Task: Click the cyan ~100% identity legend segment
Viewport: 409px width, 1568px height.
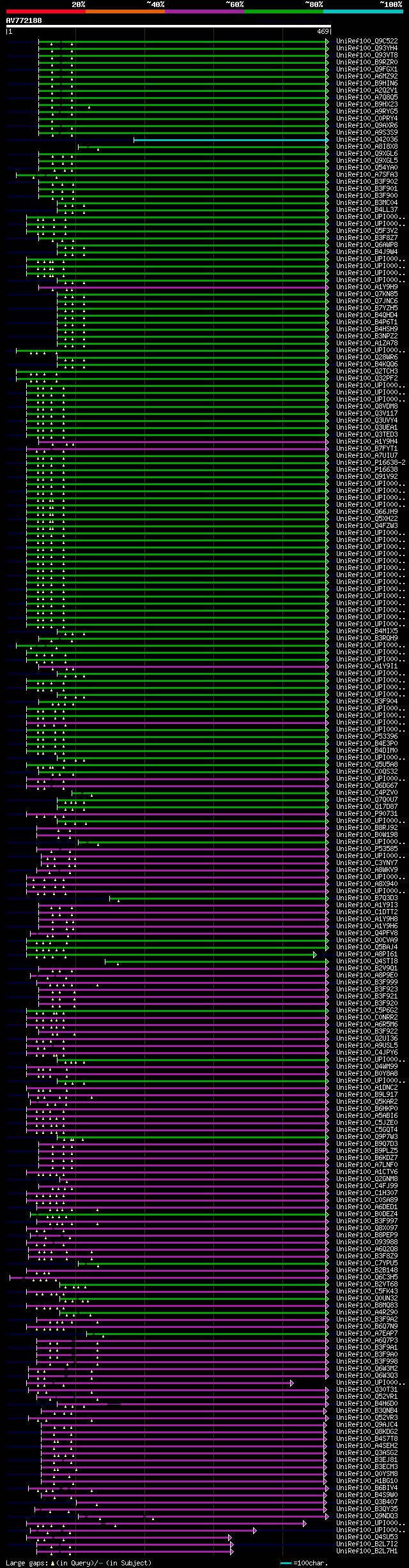Action: coord(363,11)
